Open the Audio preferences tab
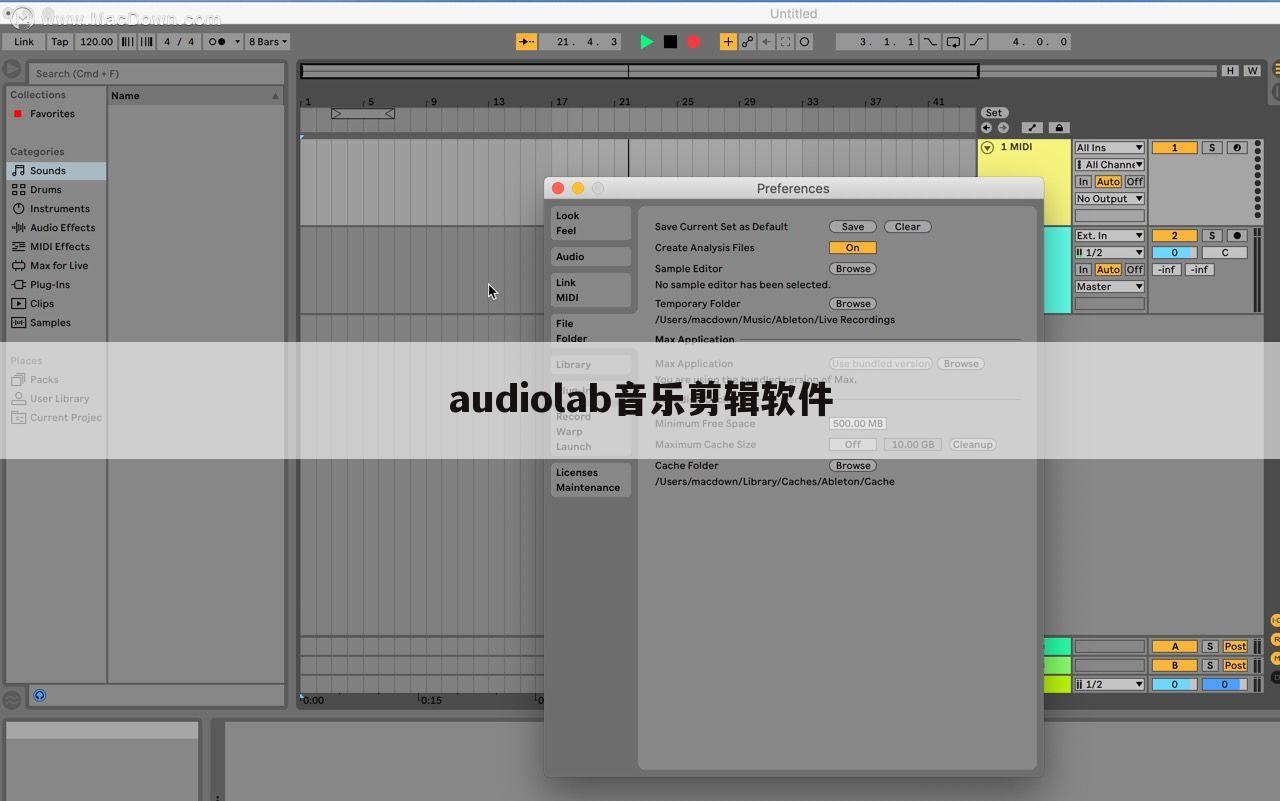This screenshot has width=1280, height=801. pos(591,257)
